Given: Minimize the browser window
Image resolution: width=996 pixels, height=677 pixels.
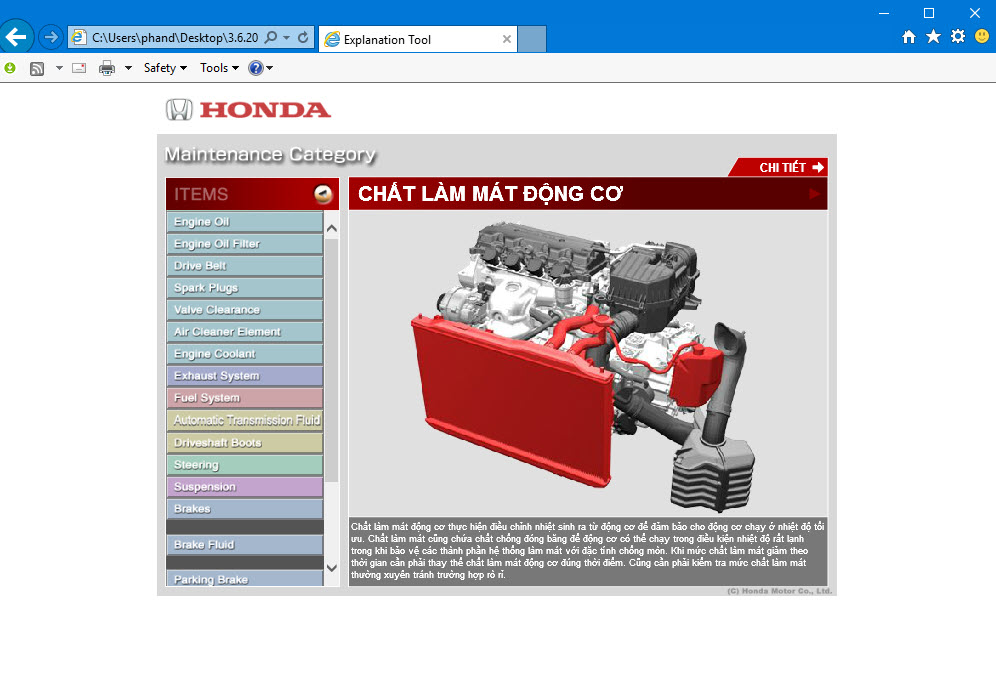Looking at the screenshot, I should click(x=884, y=13).
